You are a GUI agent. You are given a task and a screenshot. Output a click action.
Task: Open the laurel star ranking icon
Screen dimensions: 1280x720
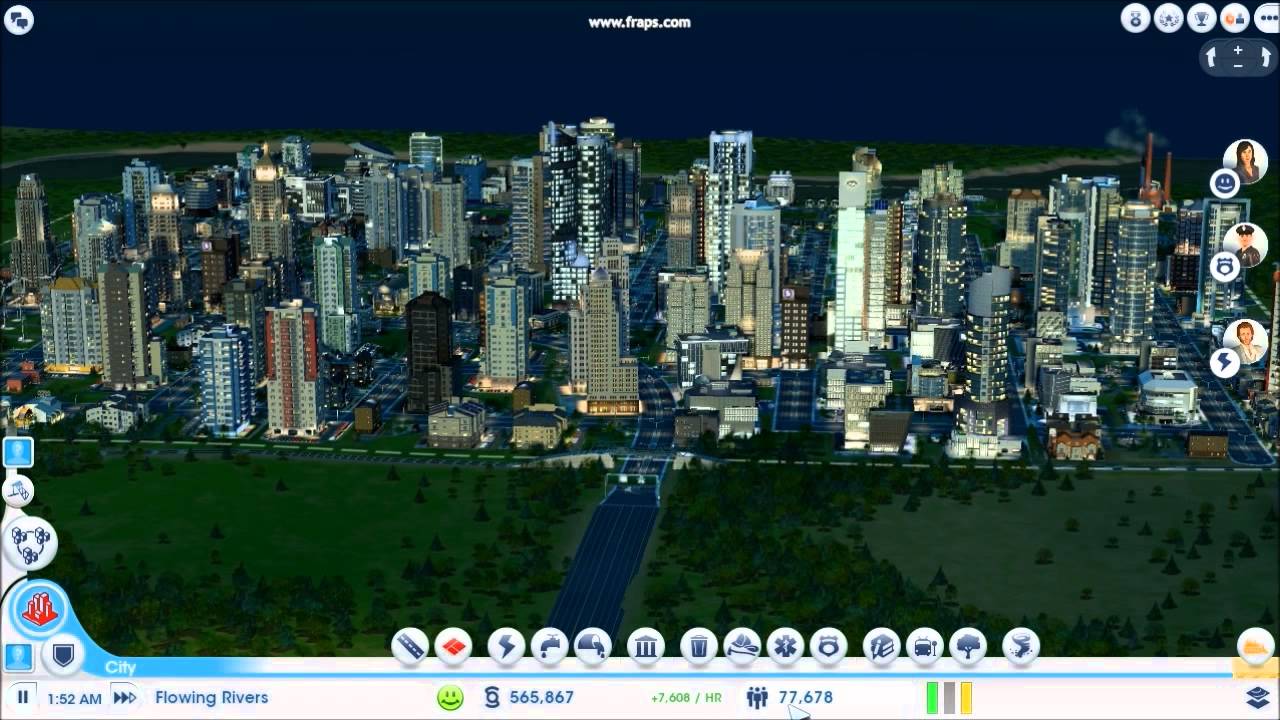[1168, 18]
